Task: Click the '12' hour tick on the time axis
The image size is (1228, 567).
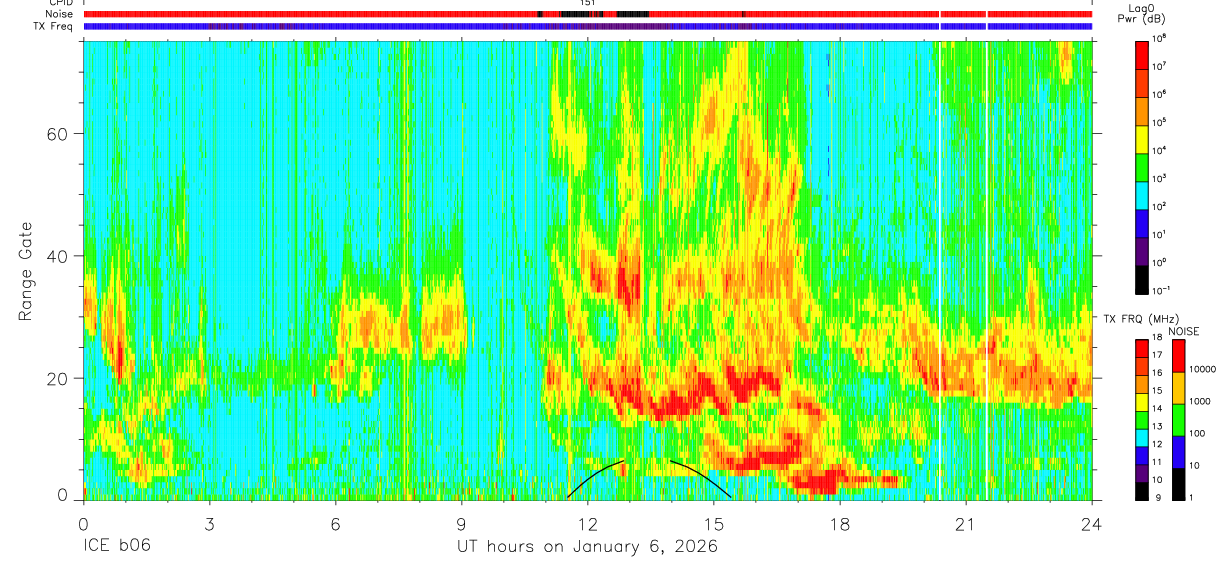Action: pos(587,523)
